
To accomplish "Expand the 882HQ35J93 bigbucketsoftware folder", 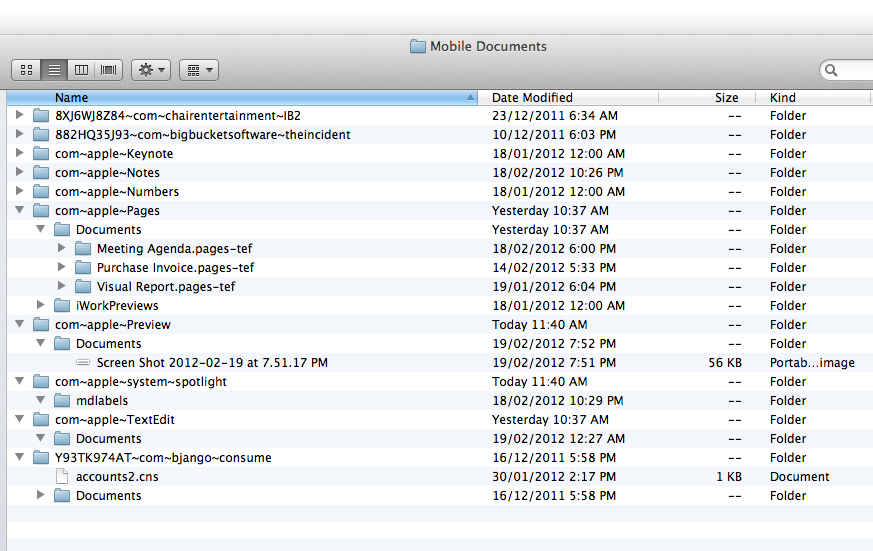I will [x=19, y=134].
